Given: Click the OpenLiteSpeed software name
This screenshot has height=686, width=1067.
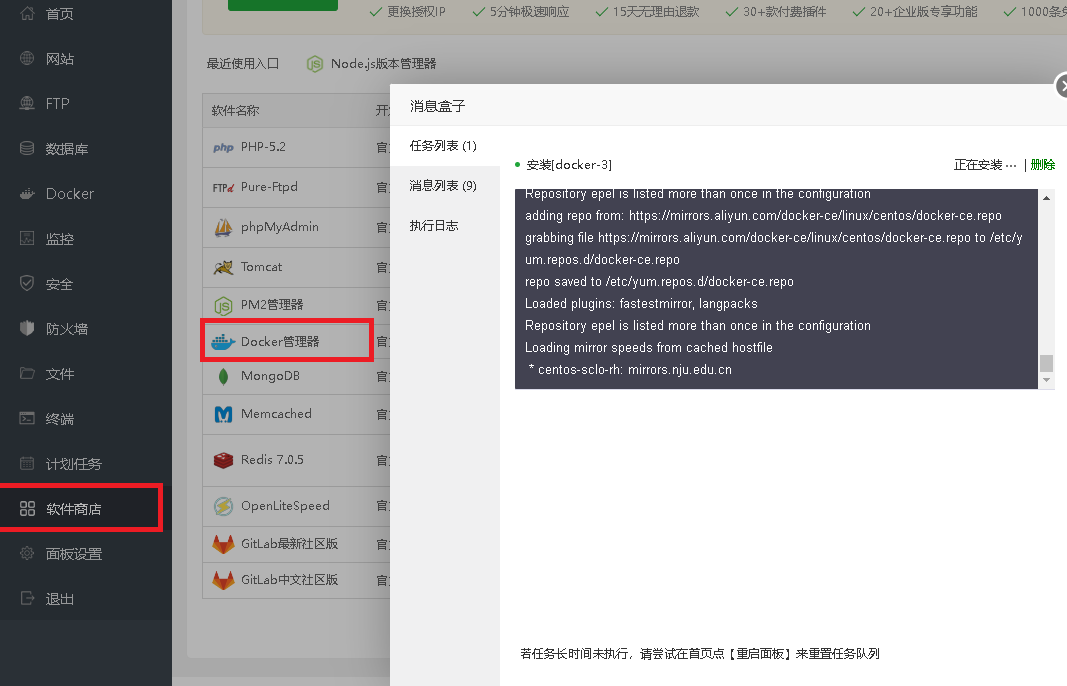Looking at the screenshot, I should tap(285, 506).
